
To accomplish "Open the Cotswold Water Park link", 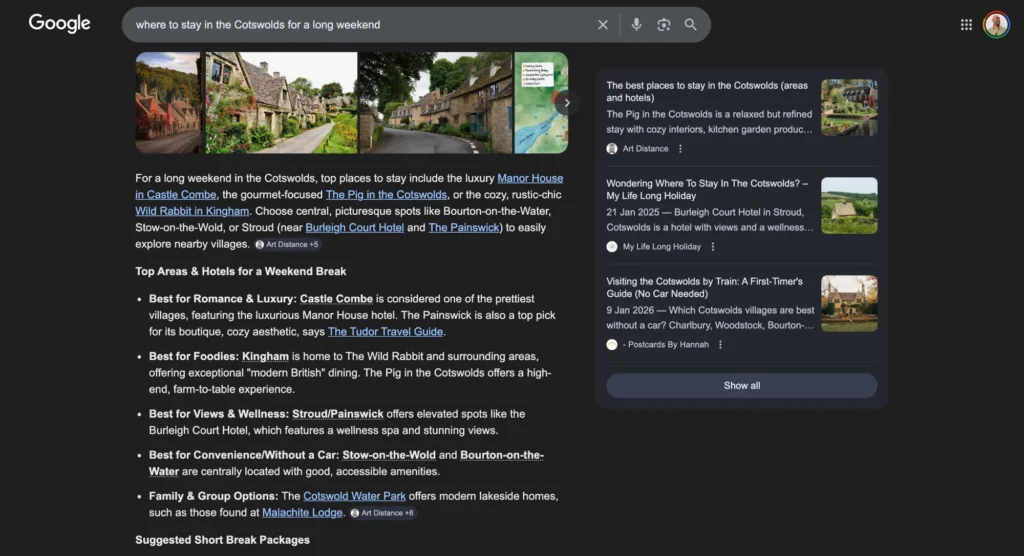I will tap(354, 496).
